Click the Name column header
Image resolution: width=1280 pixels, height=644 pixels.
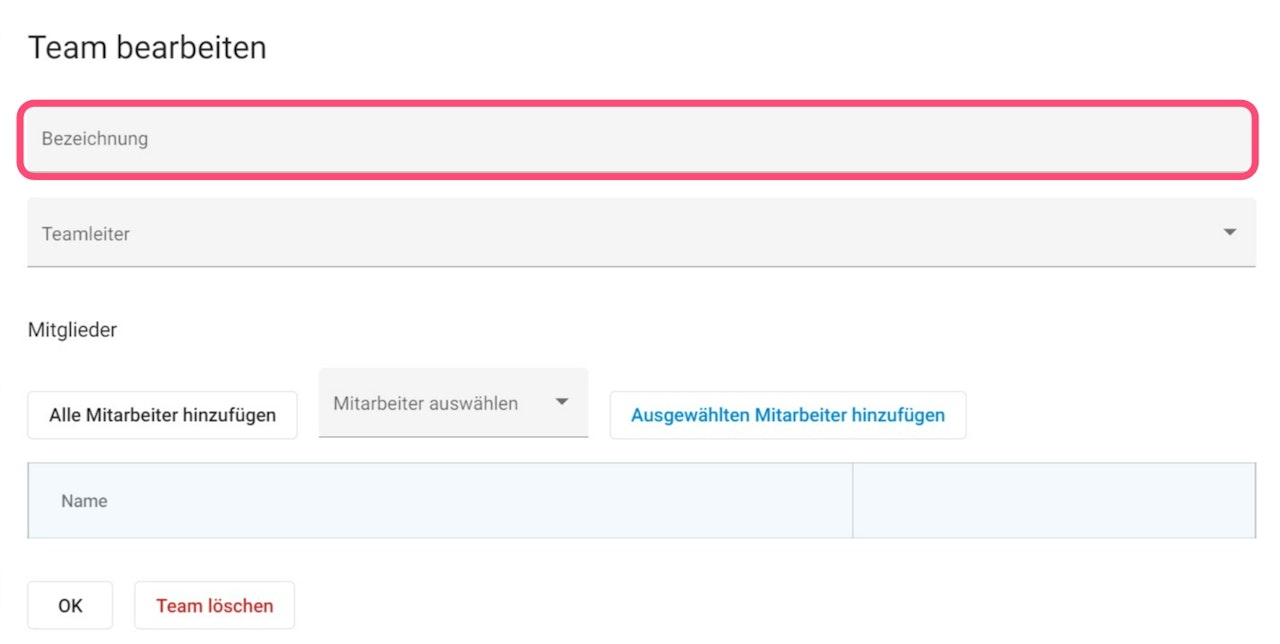click(x=84, y=501)
